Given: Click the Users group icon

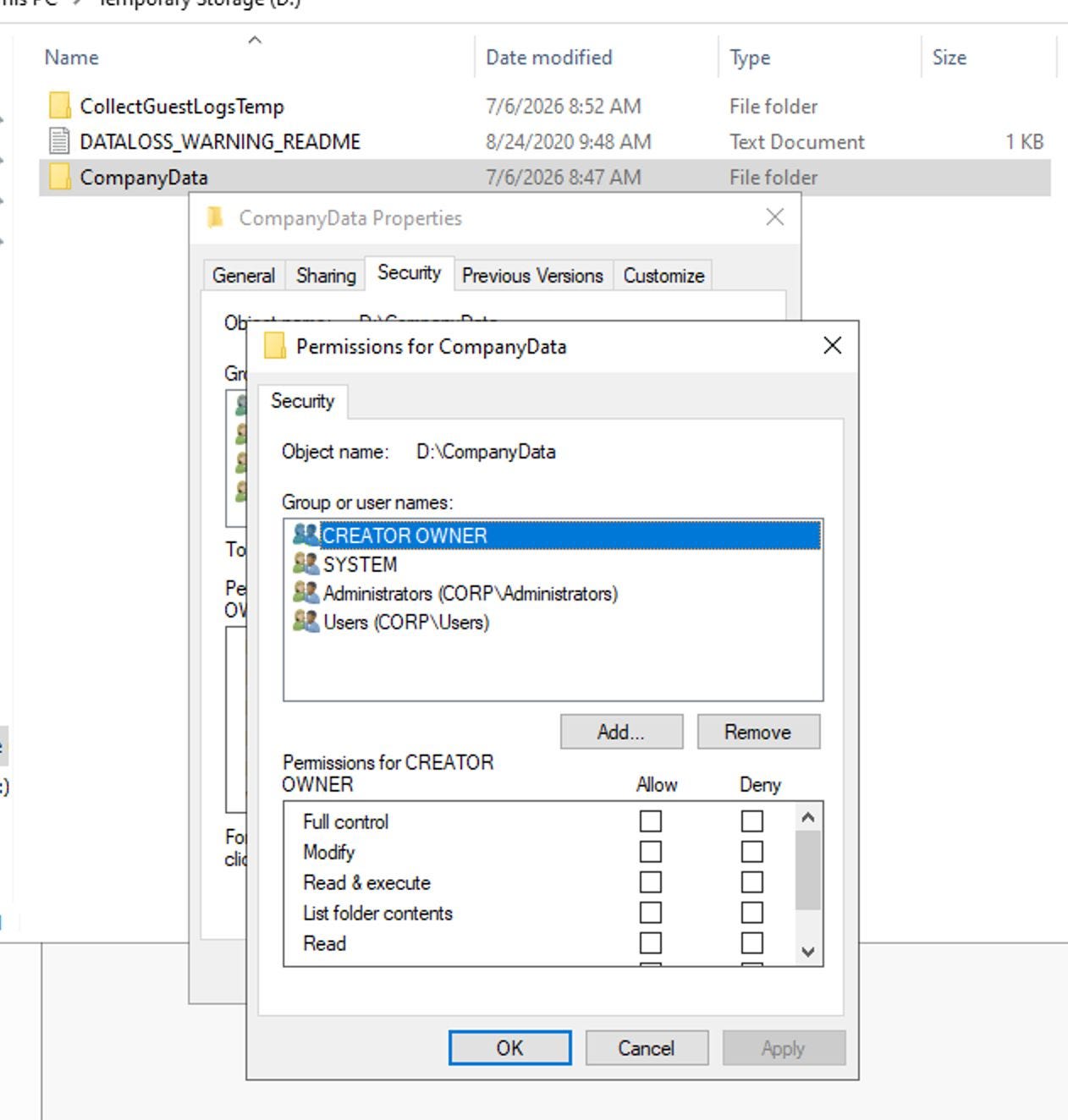Looking at the screenshot, I should coord(306,621).
